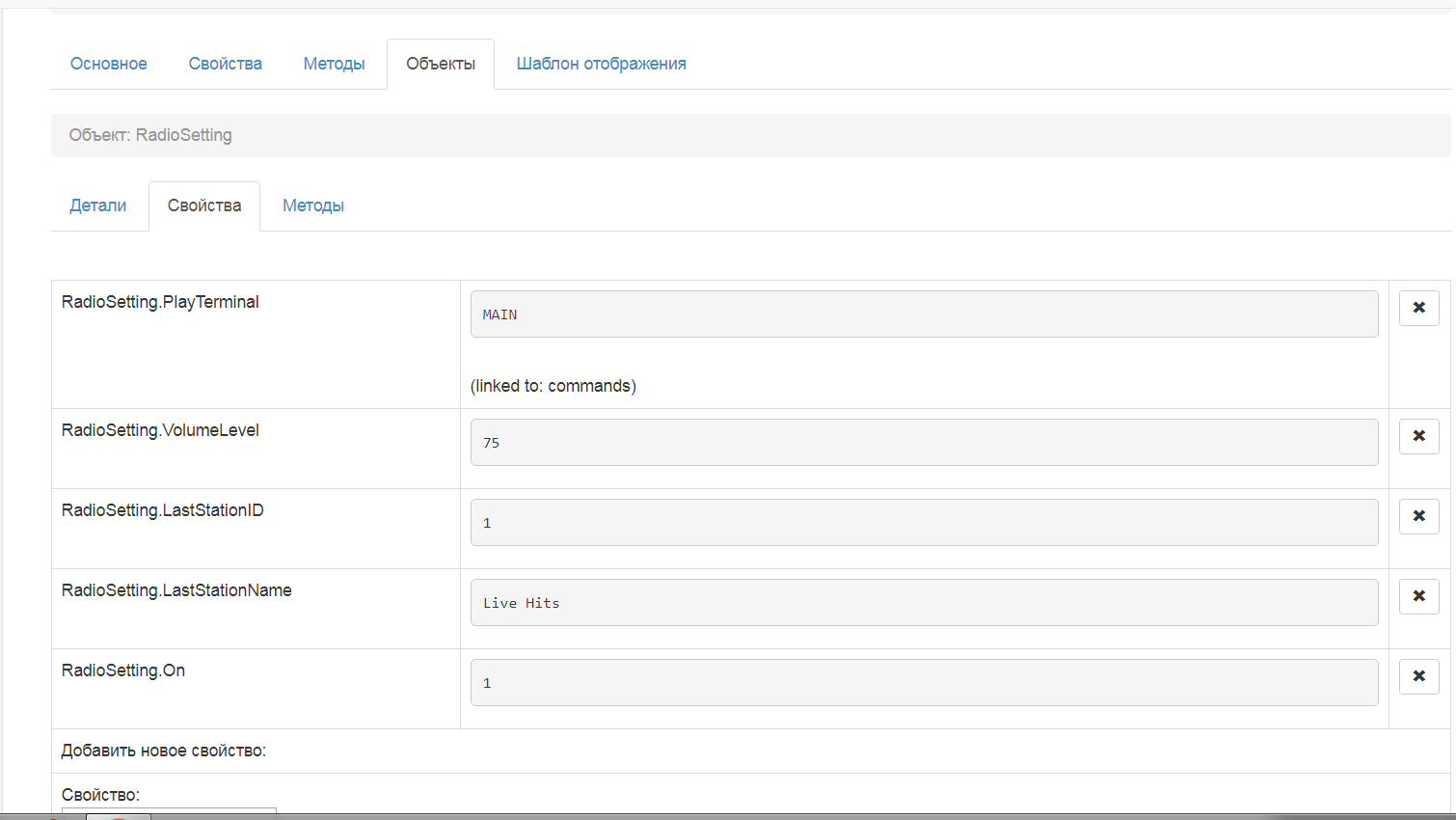This screenshot has height=820, width=1456.
Task: Click the RadioSetting.PlayTerminal property name label
Action: point(160,302)
